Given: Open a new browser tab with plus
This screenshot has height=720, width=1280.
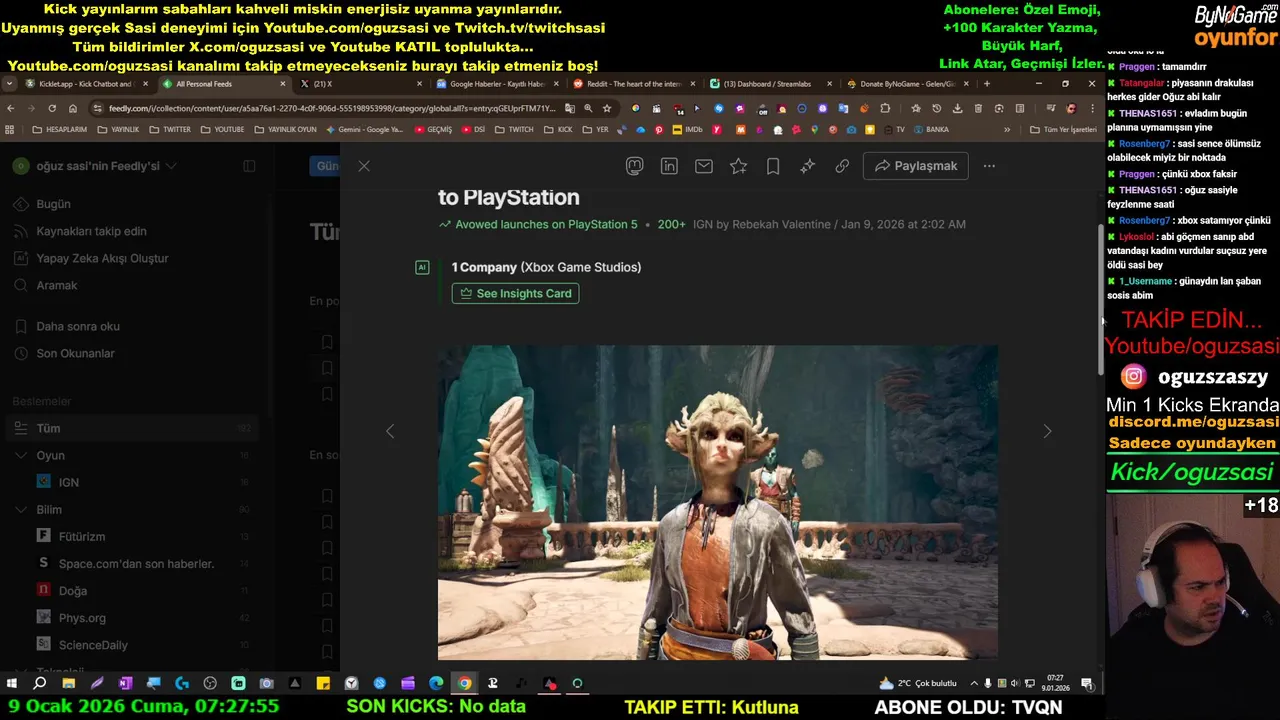Looking at the screenshot, I should click(x=987, y=84).
